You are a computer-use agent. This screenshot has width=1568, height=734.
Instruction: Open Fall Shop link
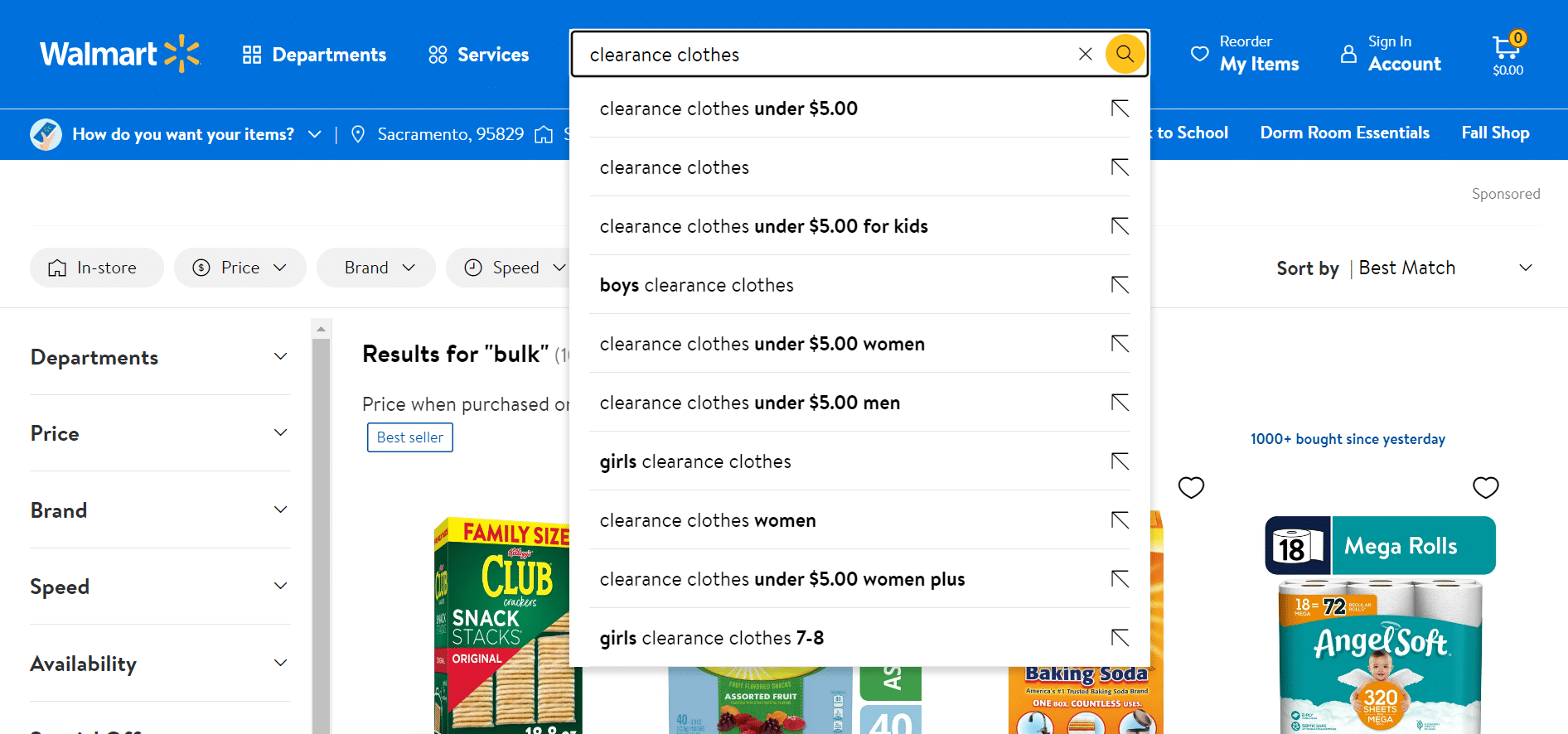[x=1495, y=133]
